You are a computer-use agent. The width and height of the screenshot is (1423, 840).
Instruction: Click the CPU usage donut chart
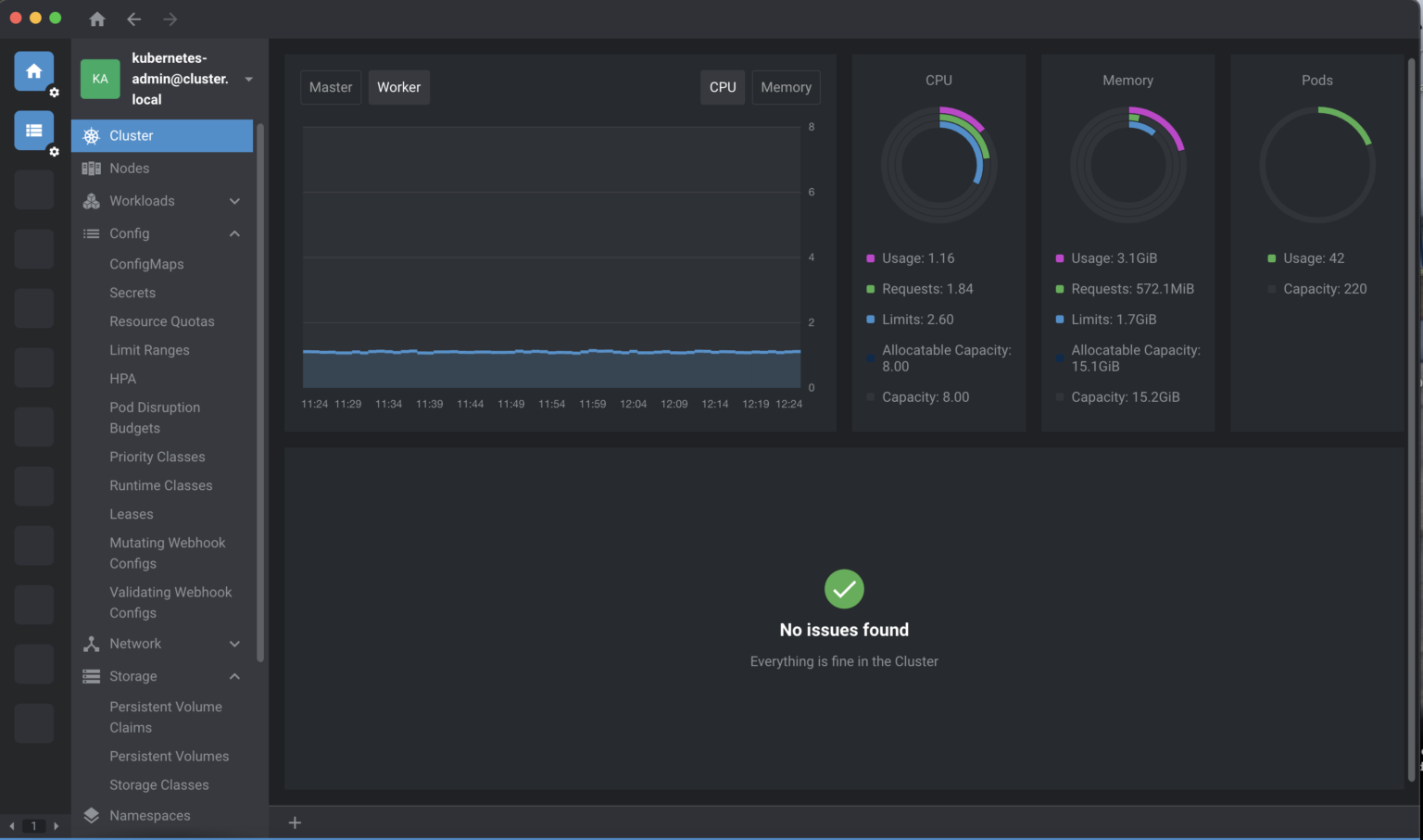tap(938, 164)
